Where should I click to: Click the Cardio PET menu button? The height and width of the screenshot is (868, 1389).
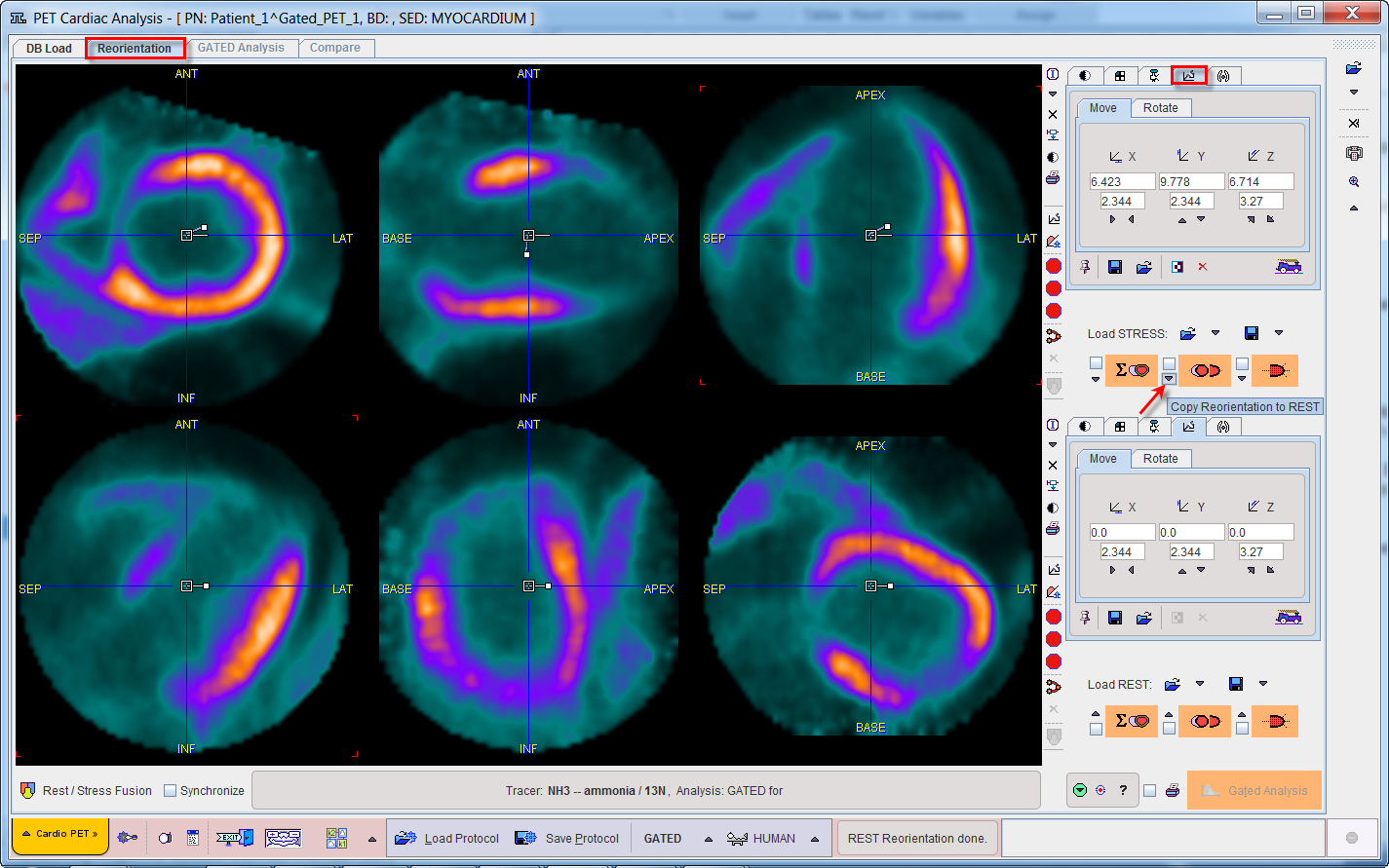click(59, 836)
